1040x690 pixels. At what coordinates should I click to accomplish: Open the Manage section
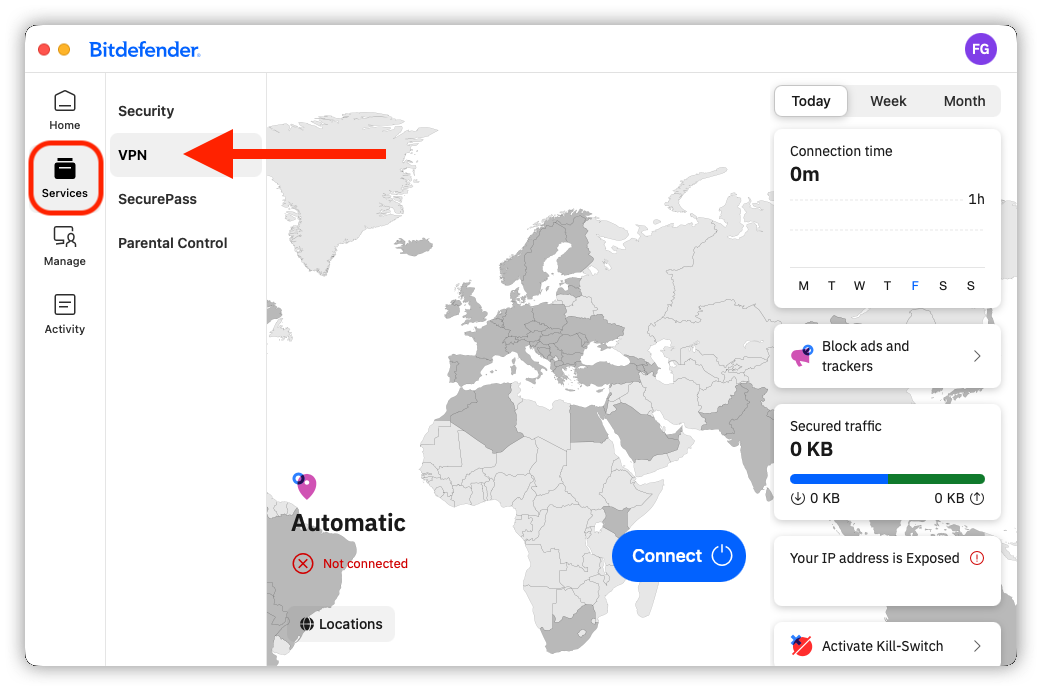click(64, 246)
